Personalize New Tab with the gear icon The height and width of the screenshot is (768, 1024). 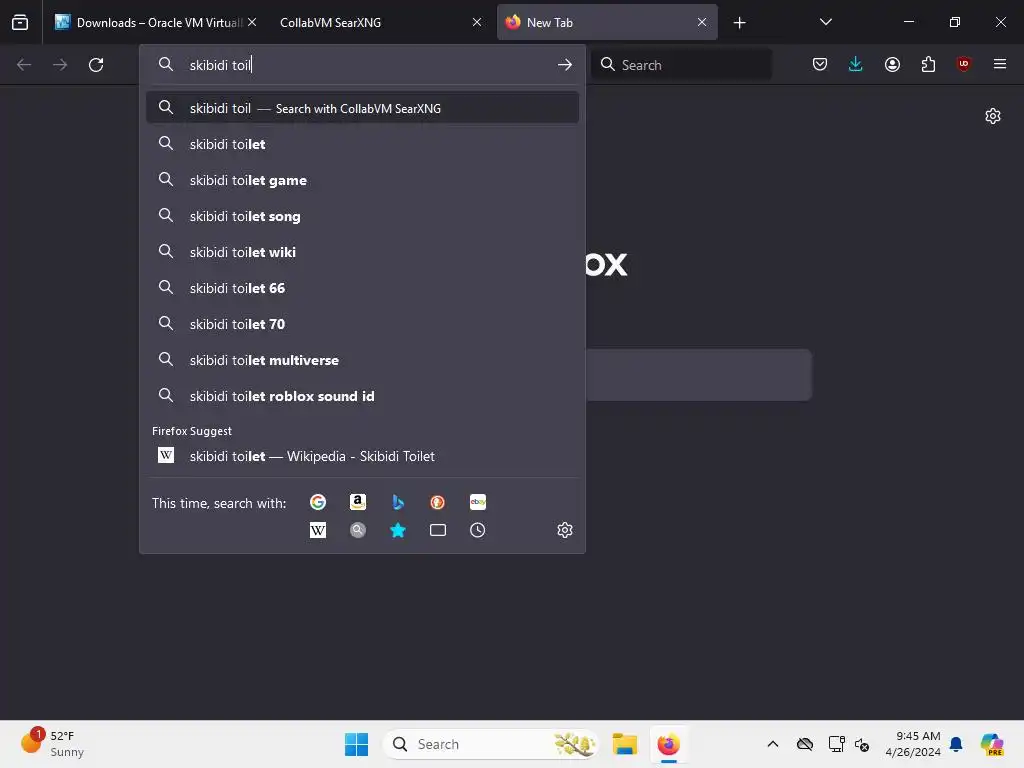point(993,116)
